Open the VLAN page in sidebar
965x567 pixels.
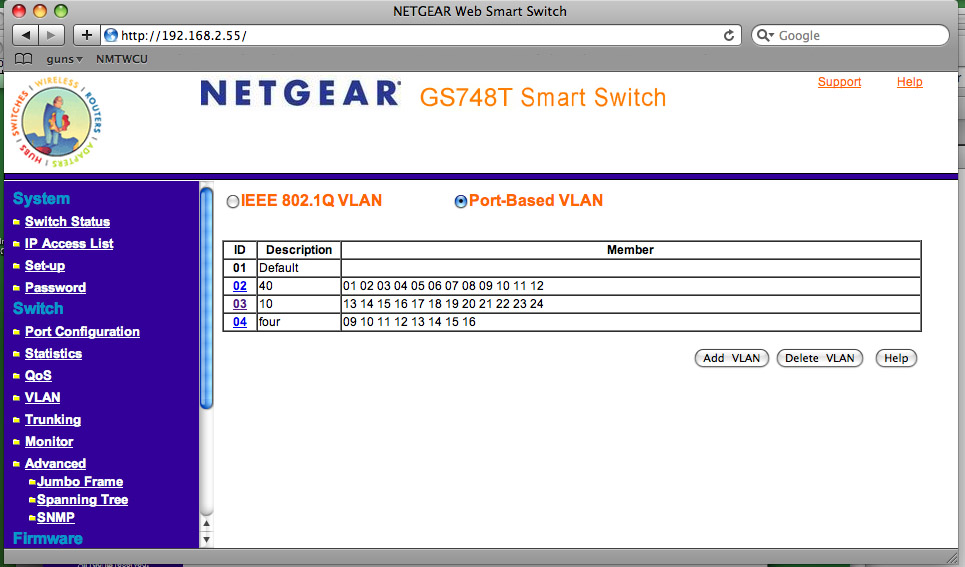[x=42, y=398]
